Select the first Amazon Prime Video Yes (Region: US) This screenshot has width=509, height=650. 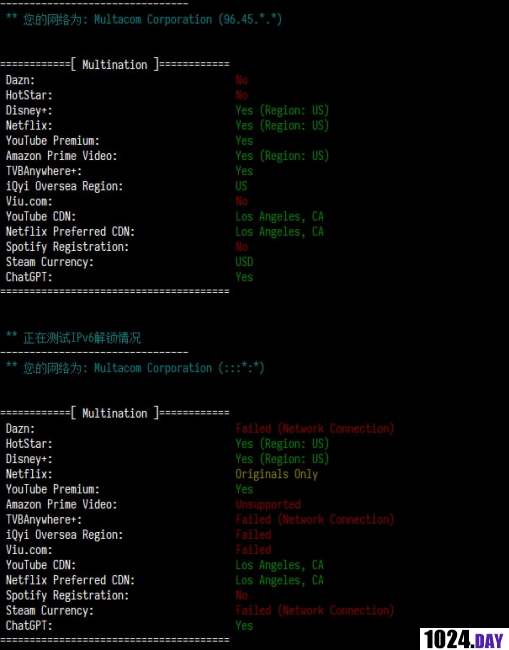[282, 156]
